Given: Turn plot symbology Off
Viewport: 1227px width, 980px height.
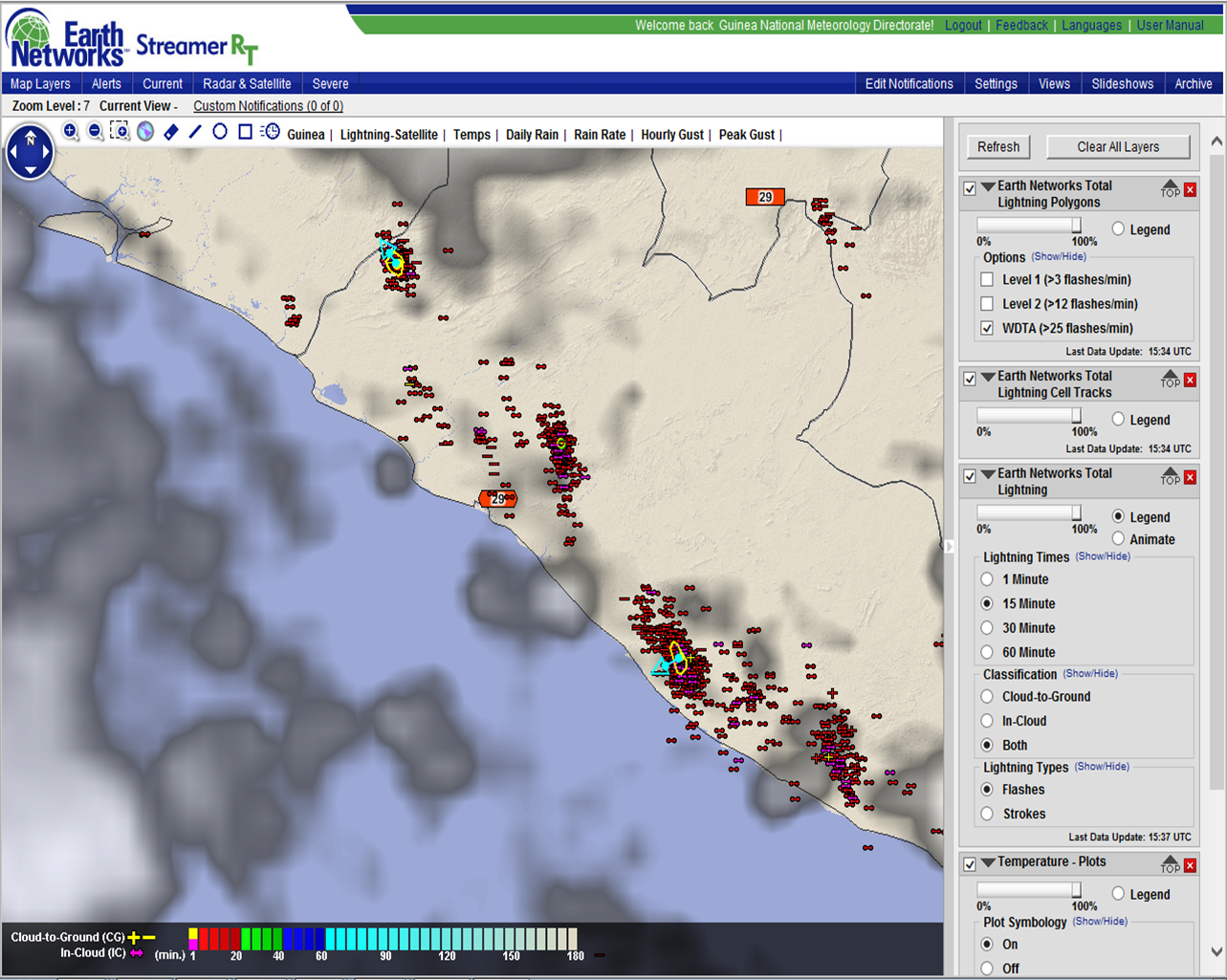Looking at the screenshot, I should (987, 968).
